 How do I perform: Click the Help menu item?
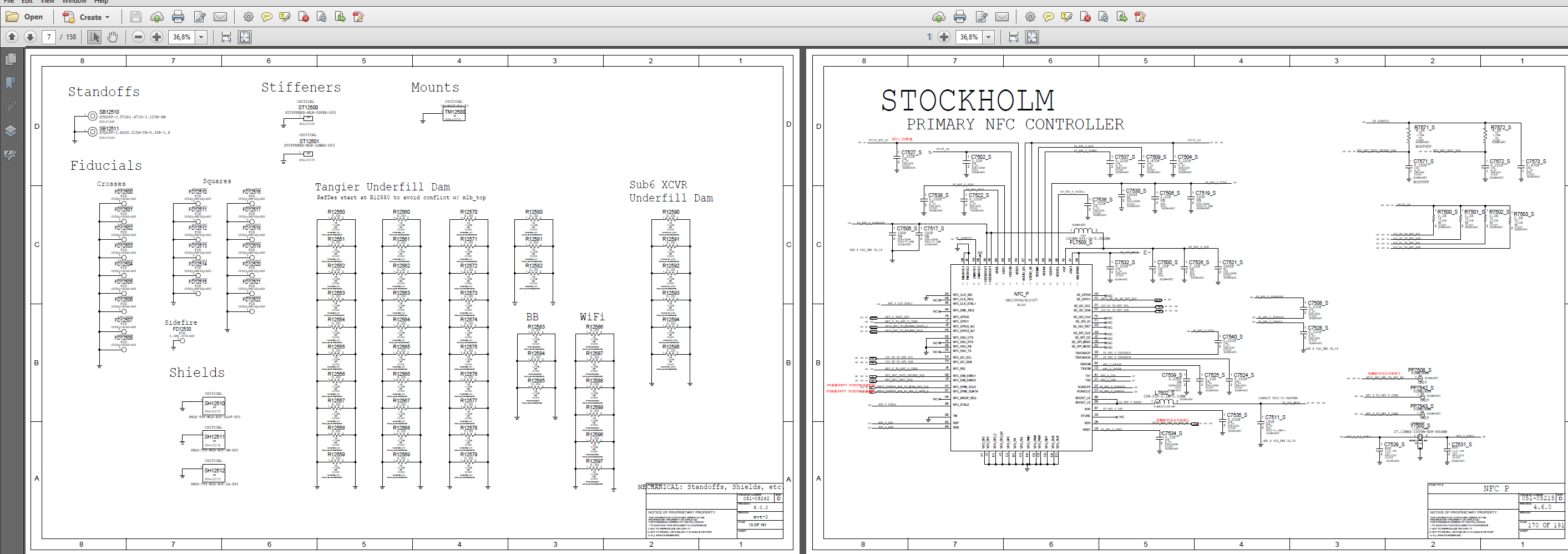tap(101, 2)
